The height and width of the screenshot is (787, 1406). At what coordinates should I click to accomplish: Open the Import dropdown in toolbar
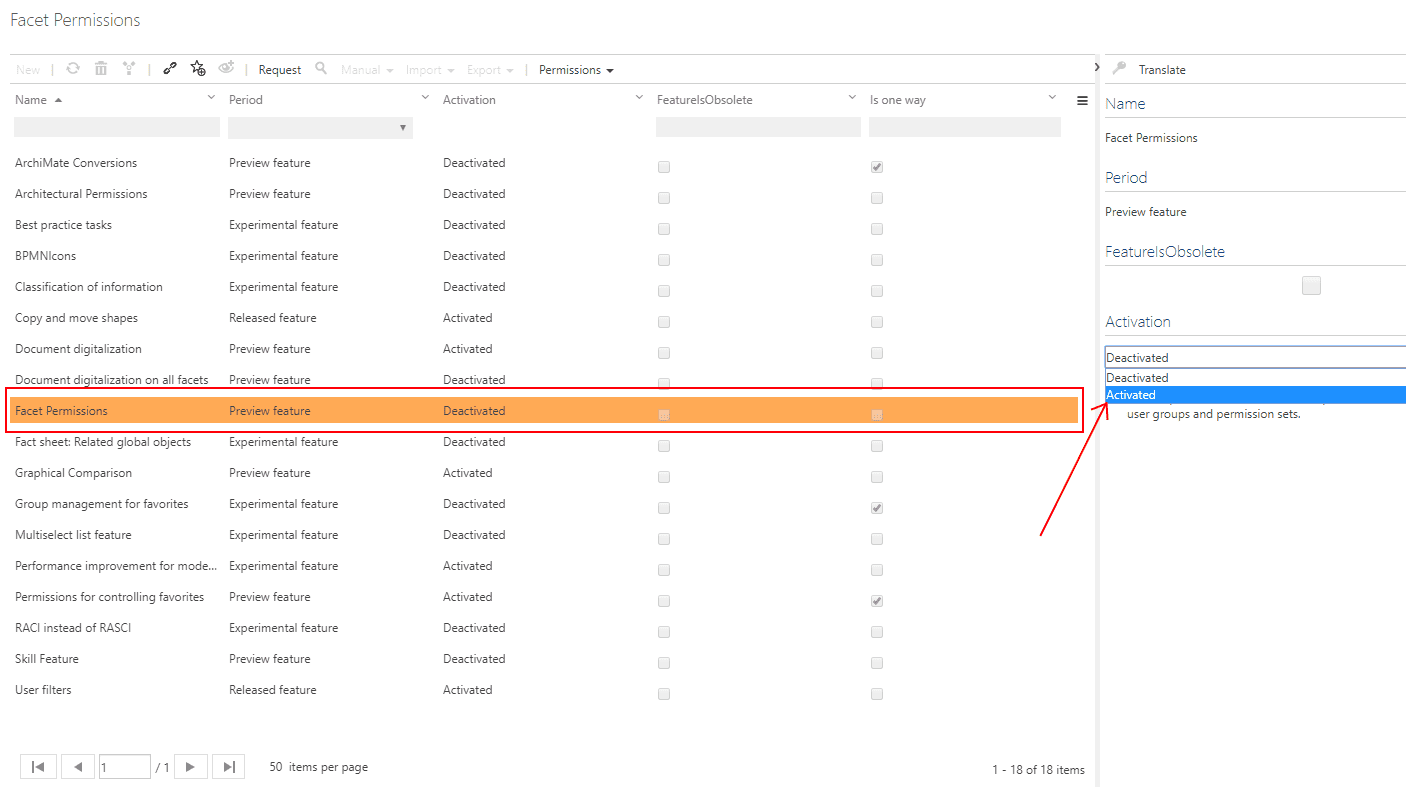pos(430,70)
